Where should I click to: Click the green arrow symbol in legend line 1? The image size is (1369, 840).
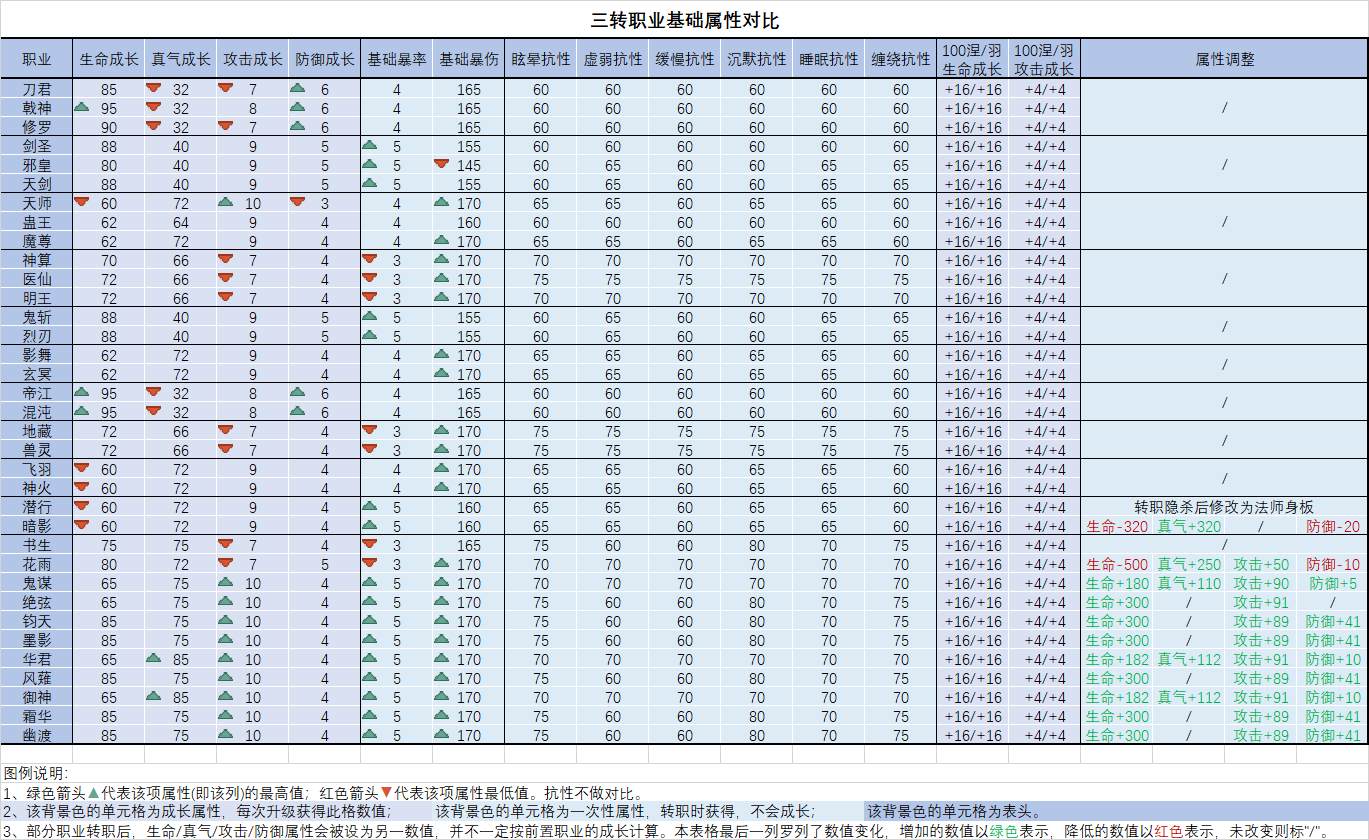(94, 792)
